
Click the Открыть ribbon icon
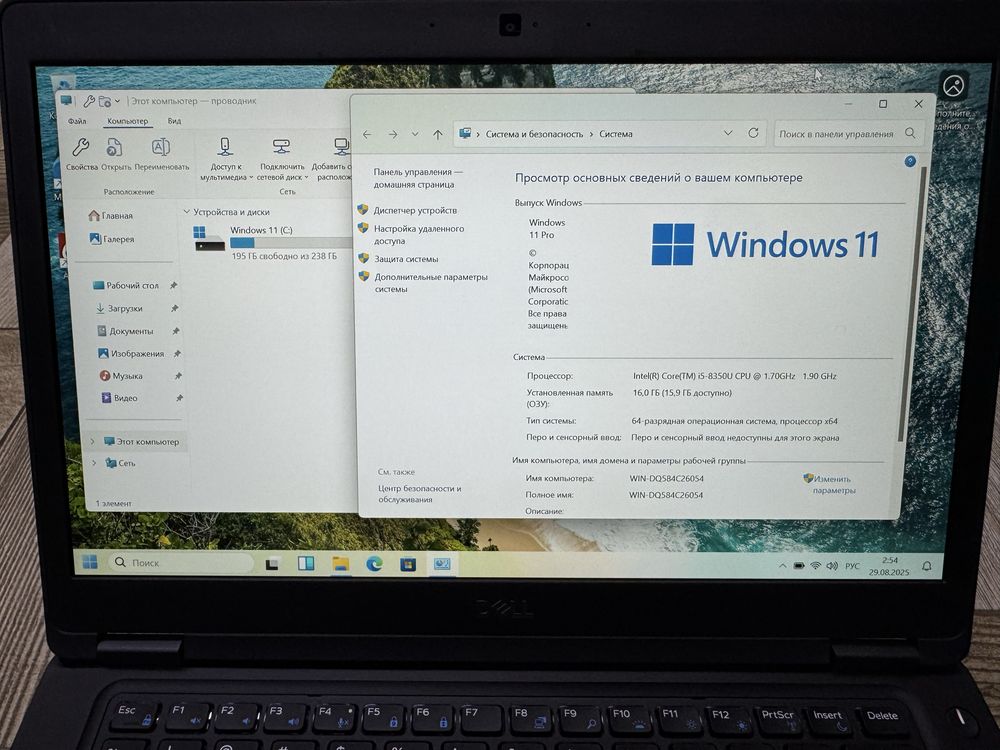pyautogui.click(x=115, y=154)
